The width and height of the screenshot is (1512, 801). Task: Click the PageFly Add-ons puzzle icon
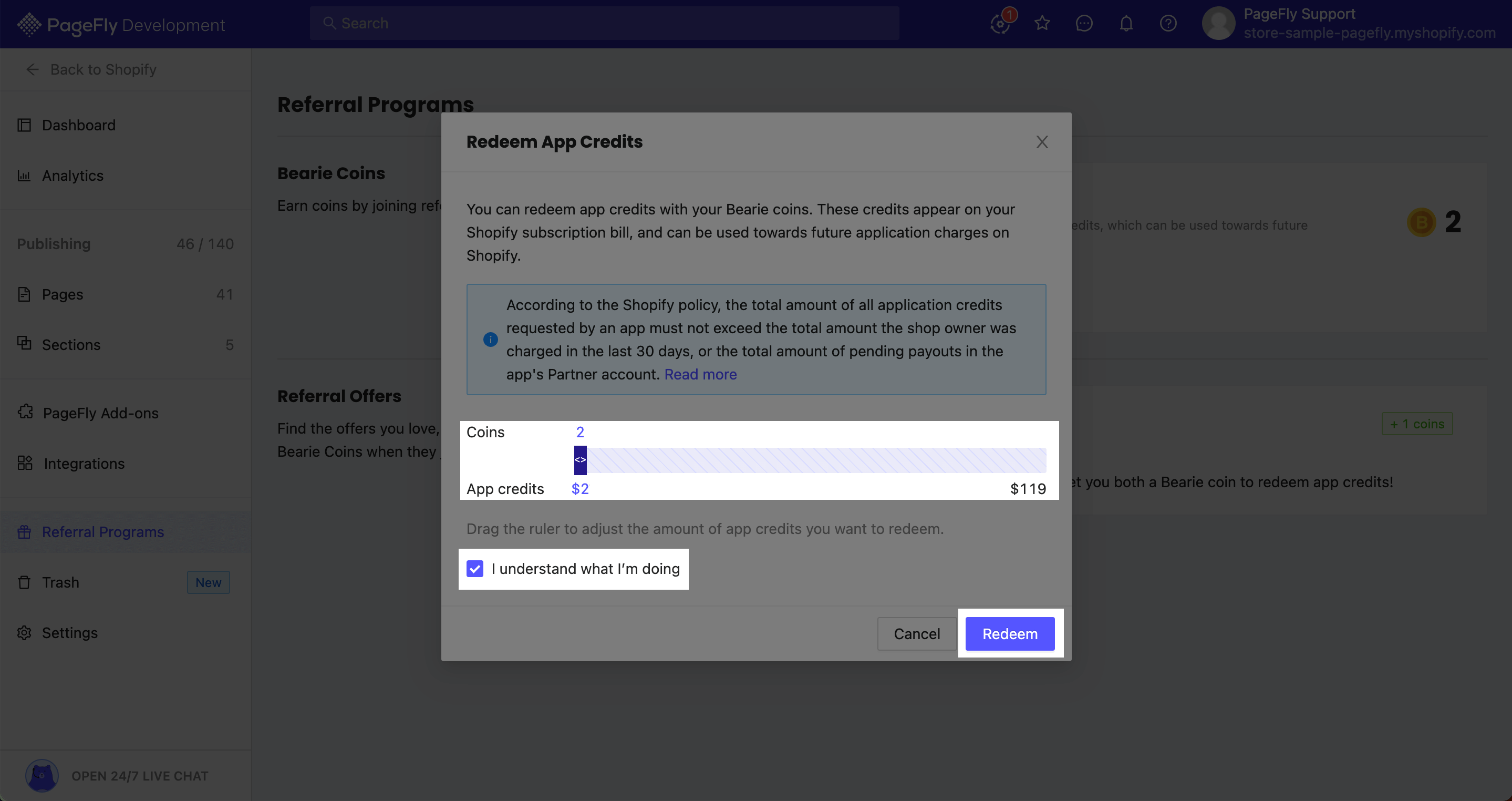click(25, 412)
